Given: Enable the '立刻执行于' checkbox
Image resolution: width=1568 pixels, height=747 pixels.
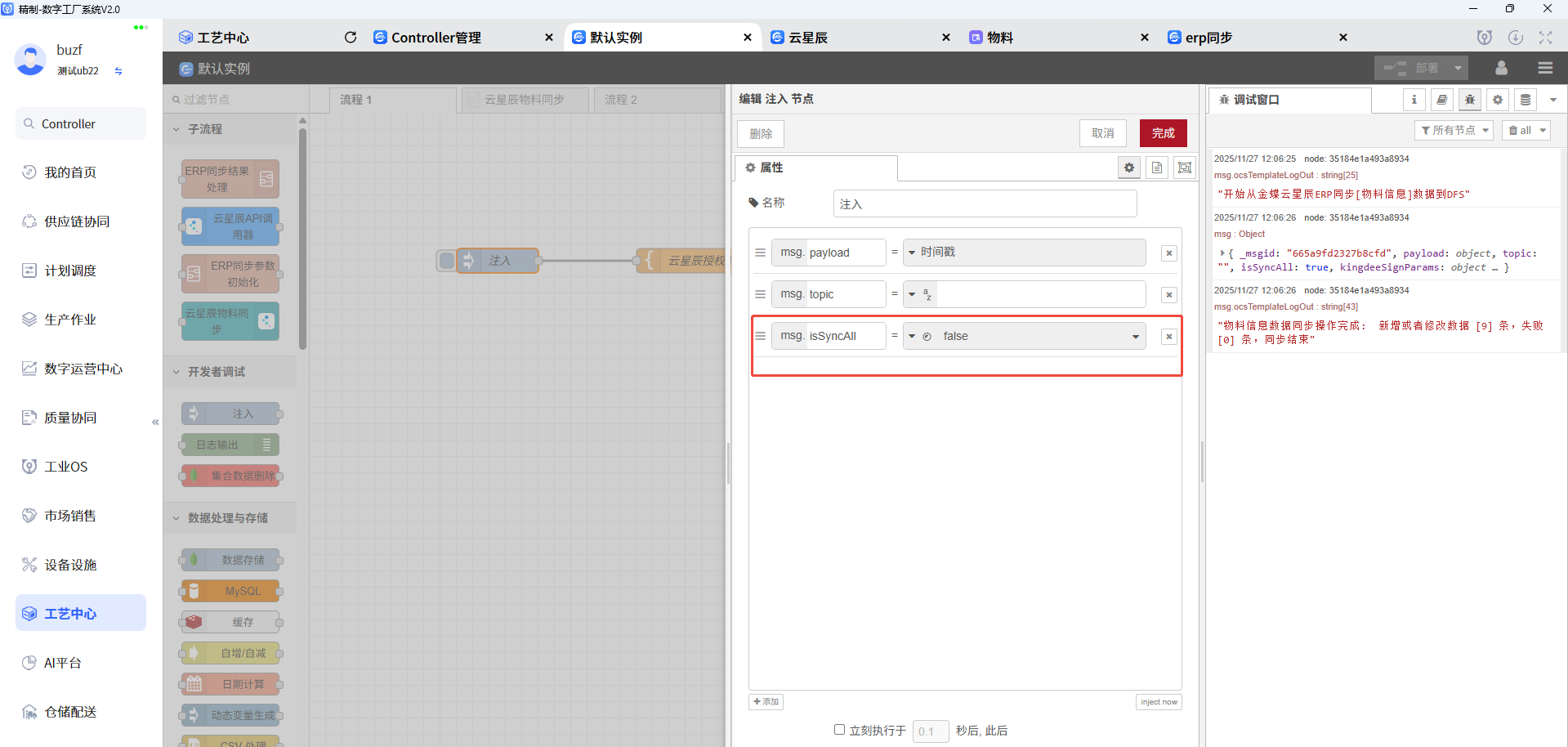Looking at the screenshot, I should pos(839,730).
